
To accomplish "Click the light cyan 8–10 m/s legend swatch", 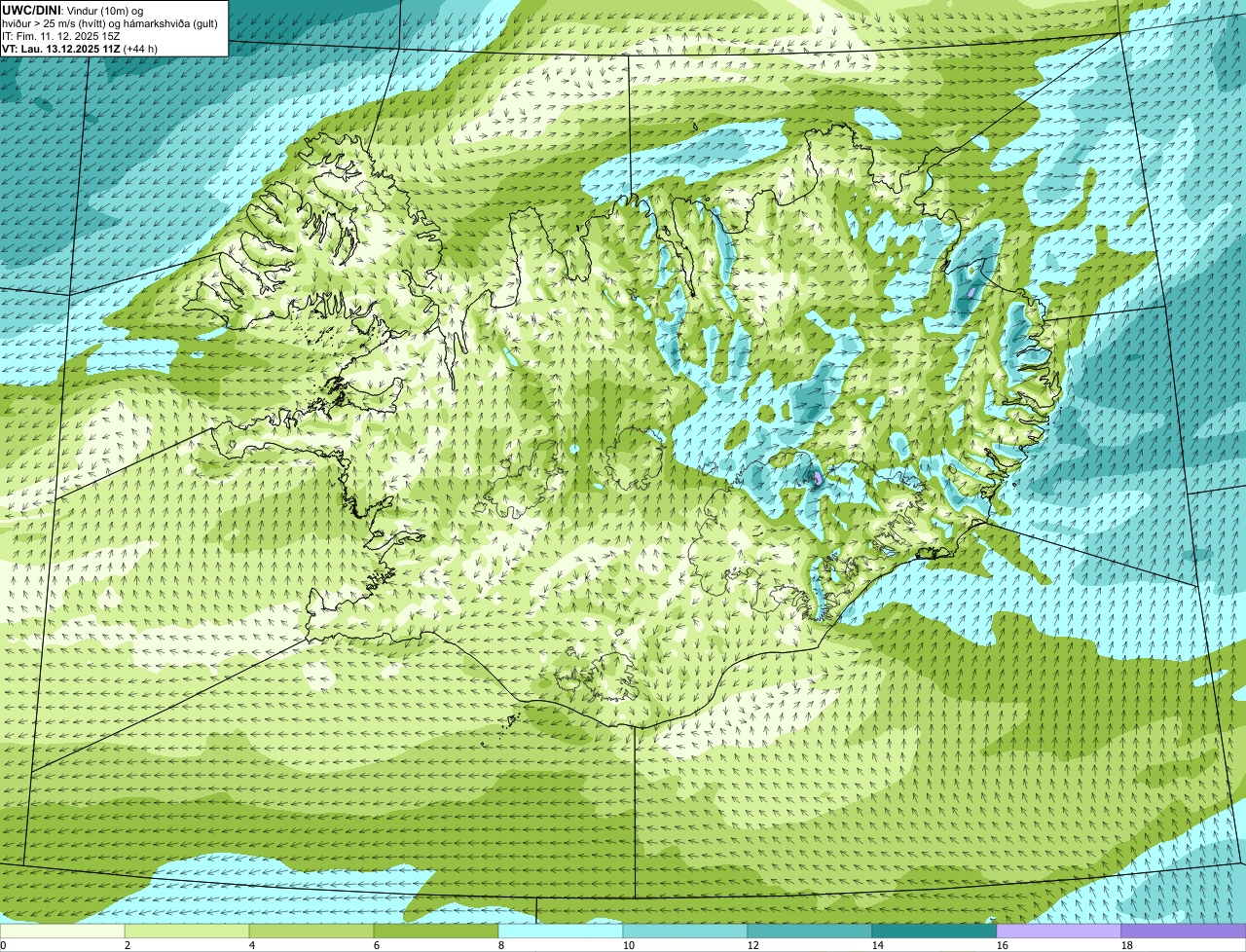I will (561, 931).
